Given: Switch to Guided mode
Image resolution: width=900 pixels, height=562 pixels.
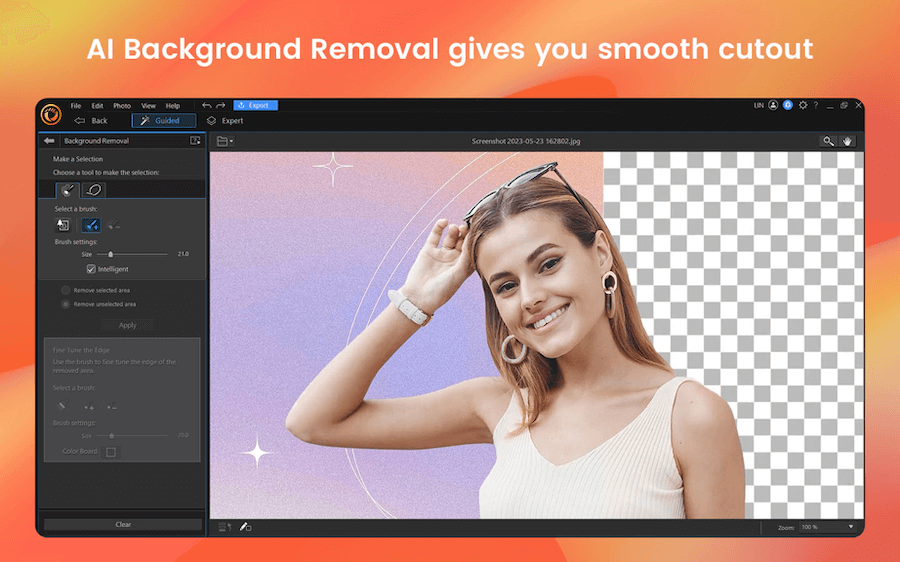Looking at the screenshot, I should 164,121.
